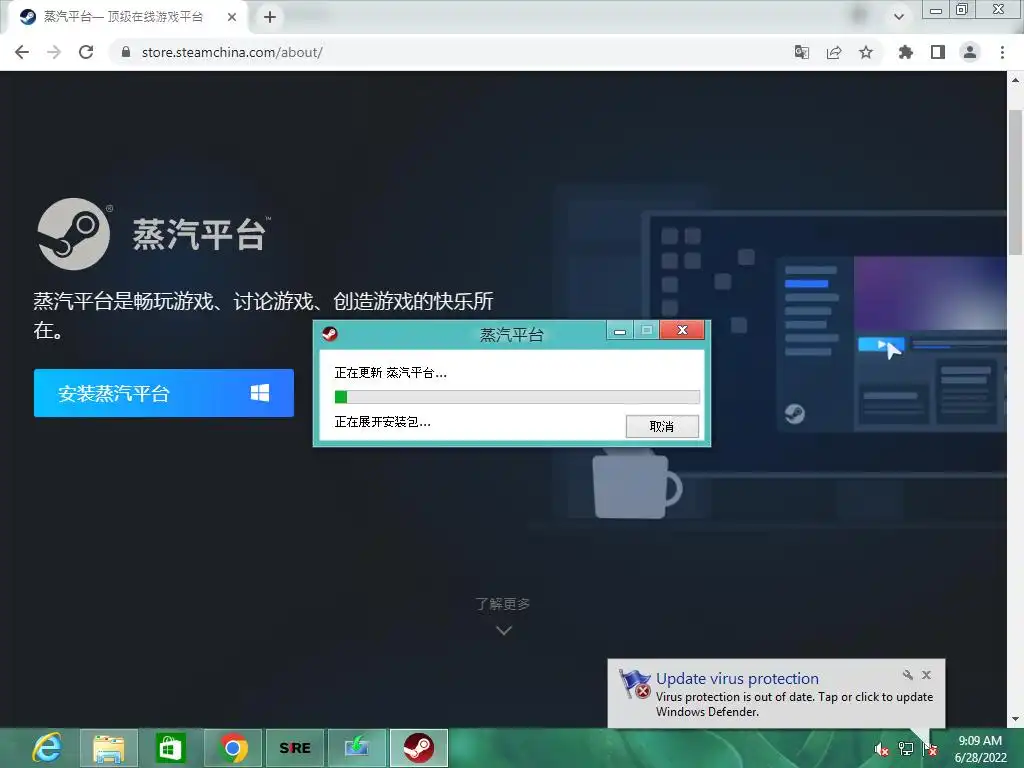
Task: Click the browser forward arrow
Action: [x=54, y=52]
